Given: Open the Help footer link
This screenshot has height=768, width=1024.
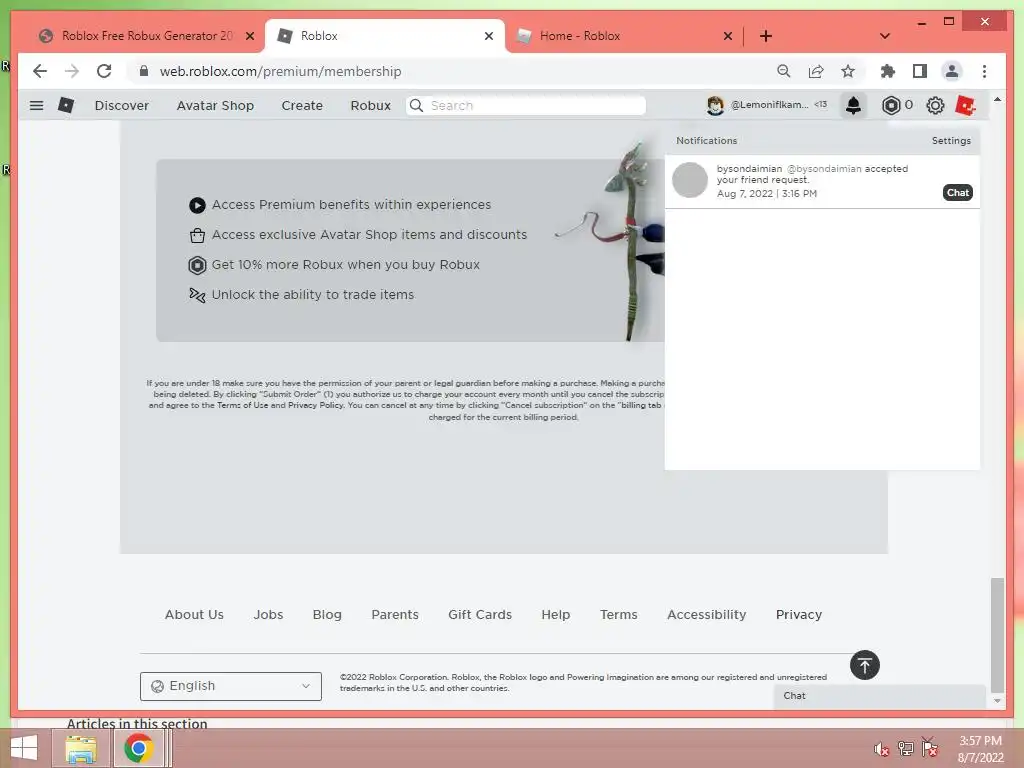Looking at the screenshot, I should pyautogui.click(x=555, y=615).
